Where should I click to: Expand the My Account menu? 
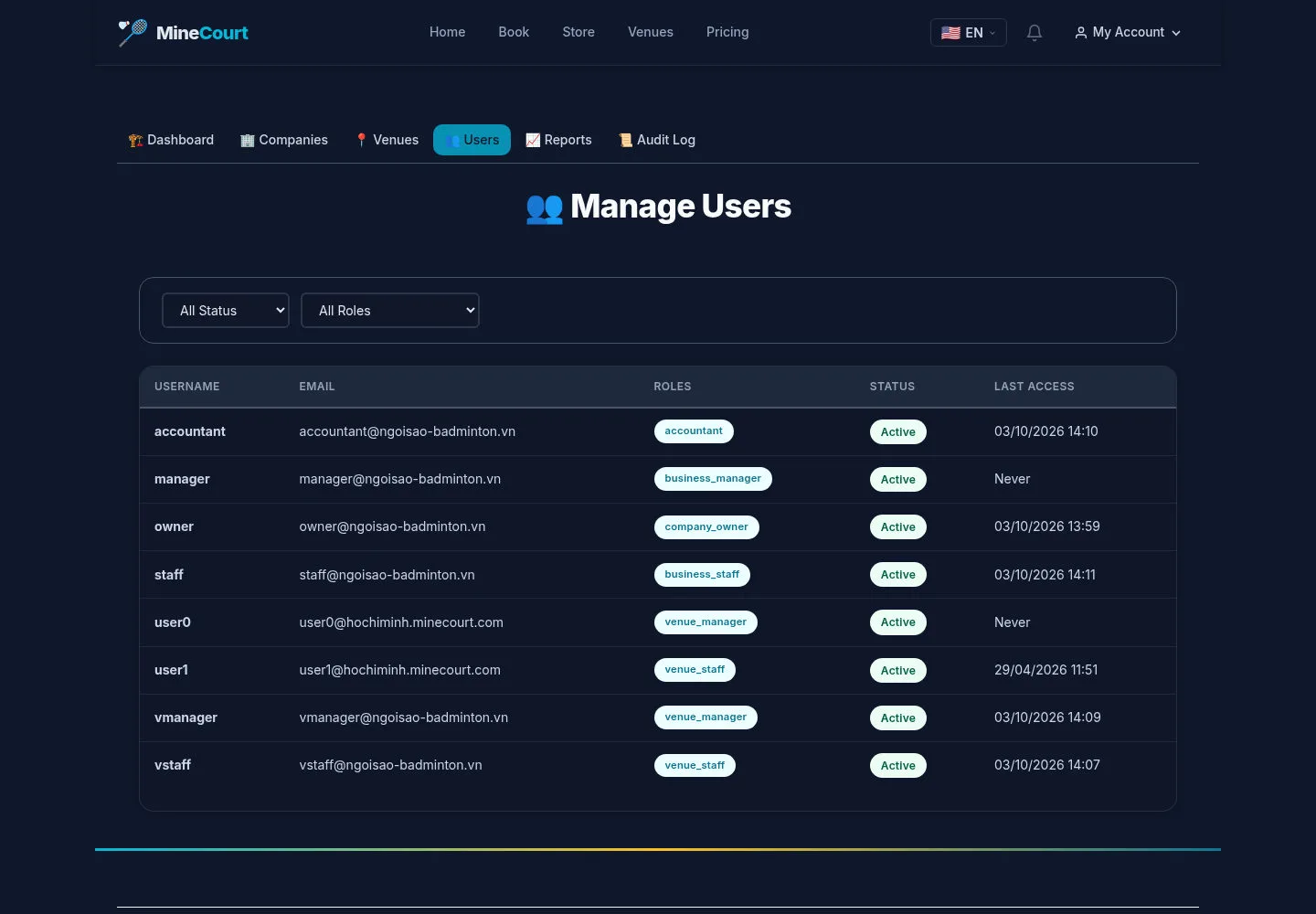(x=1128, y=33)
